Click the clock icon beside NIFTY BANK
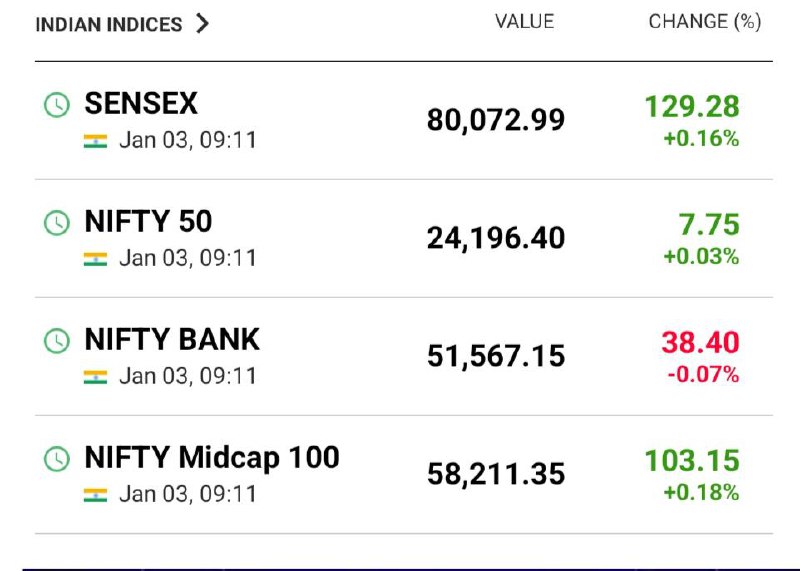This screenshot has width=800, height=571. (x=57, y=341)
